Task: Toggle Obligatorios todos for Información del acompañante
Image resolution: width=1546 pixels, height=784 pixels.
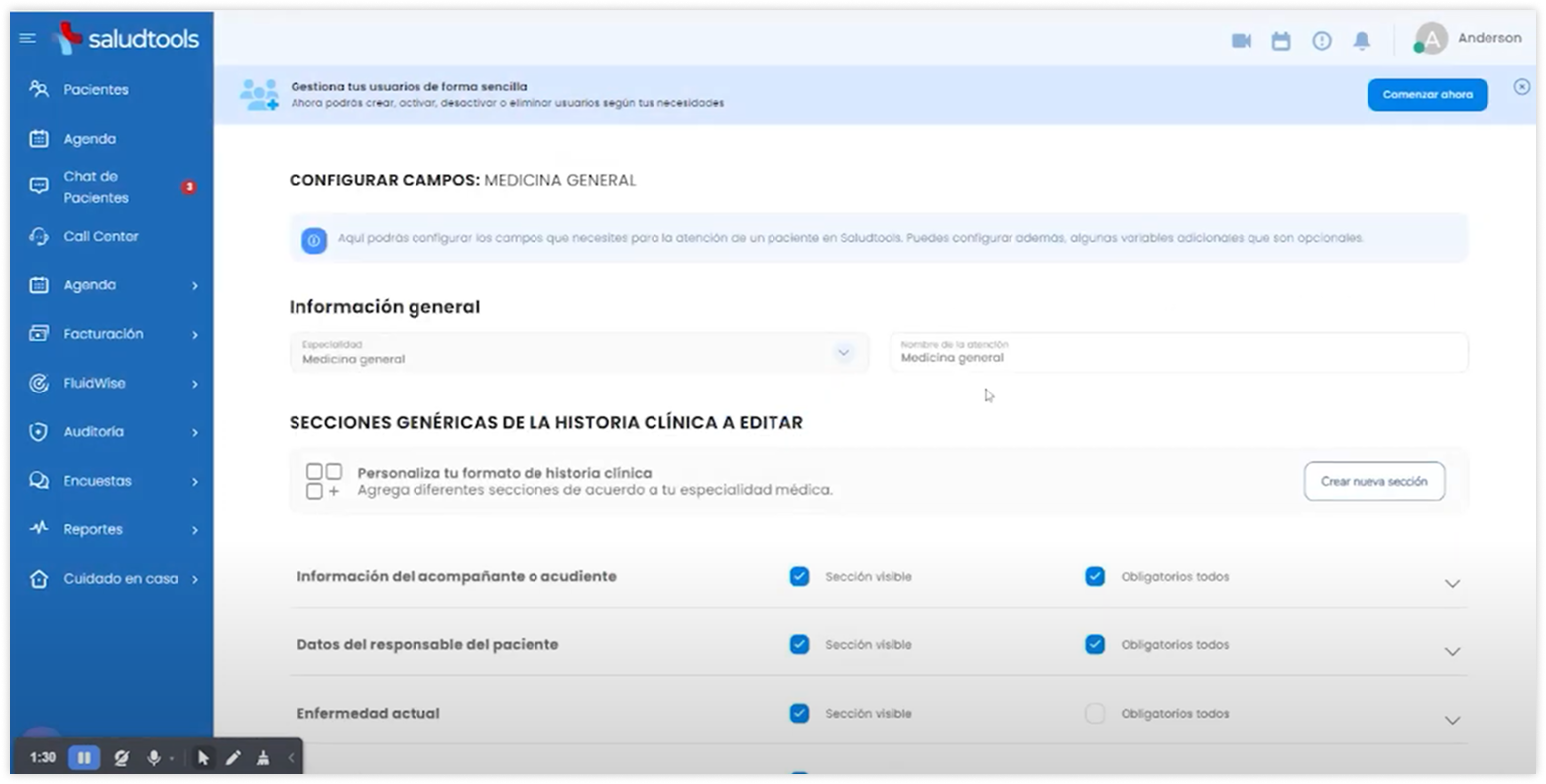Action: click(x=1095, y=576)
